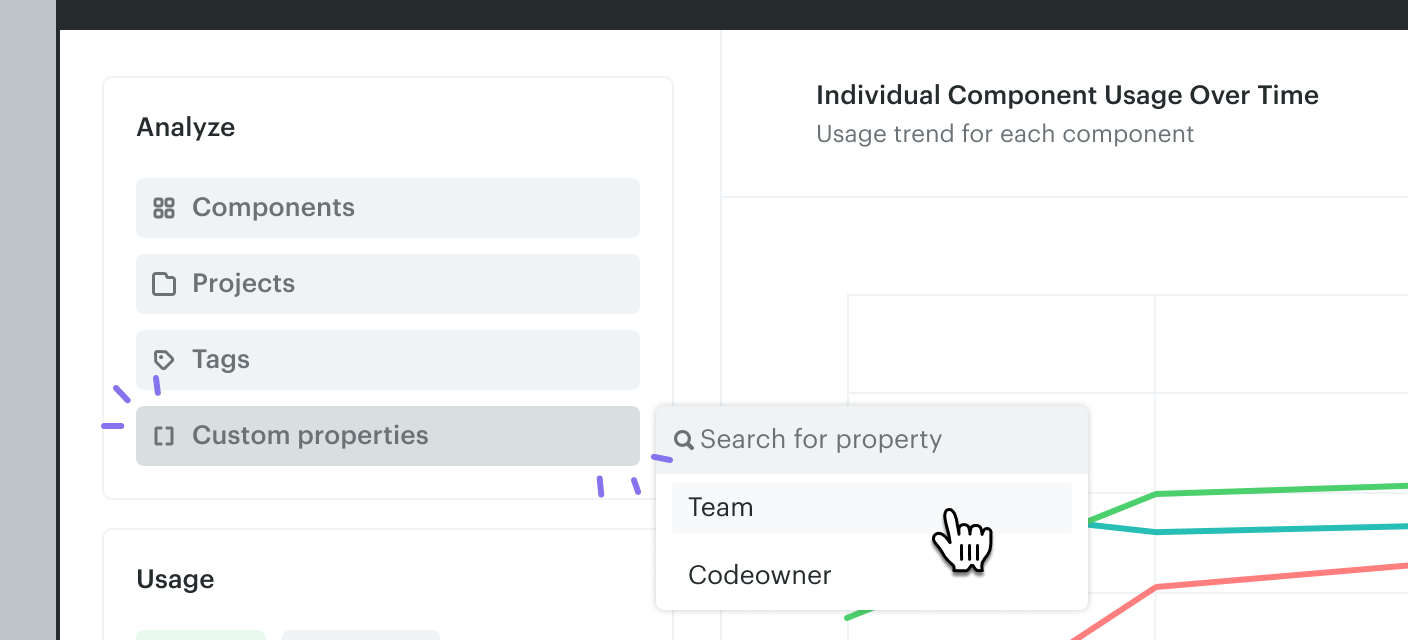The height and width of the screenshot is (640, 1408).
Task: Click the Projects folder icon
Action: tap(164, 284)
